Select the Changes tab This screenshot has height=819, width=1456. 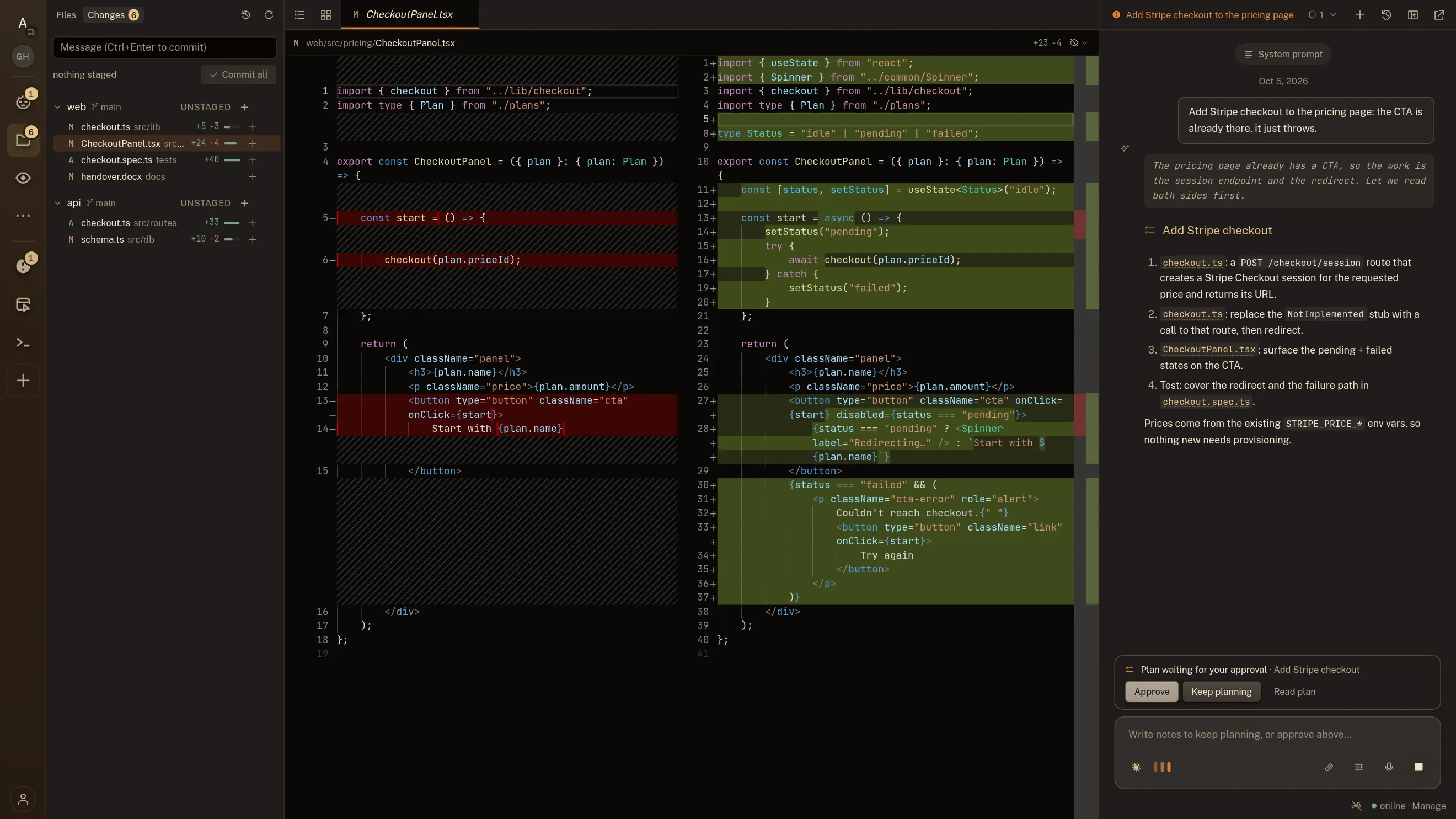(113, 15)
